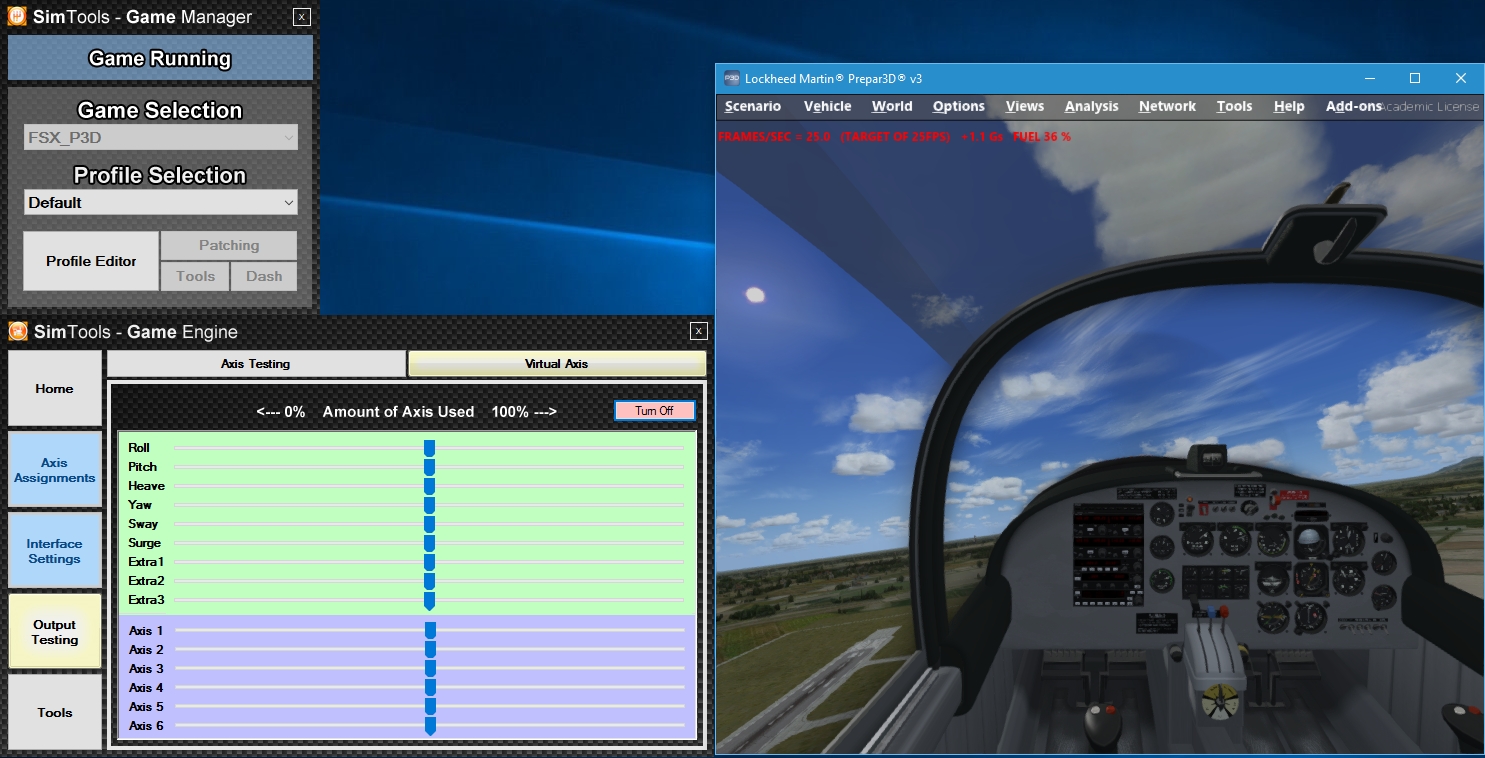This screenshot has height=758, width=1485.
Task: Open the Views menu in Prepar3D
Action: [x=1025, y=106]
